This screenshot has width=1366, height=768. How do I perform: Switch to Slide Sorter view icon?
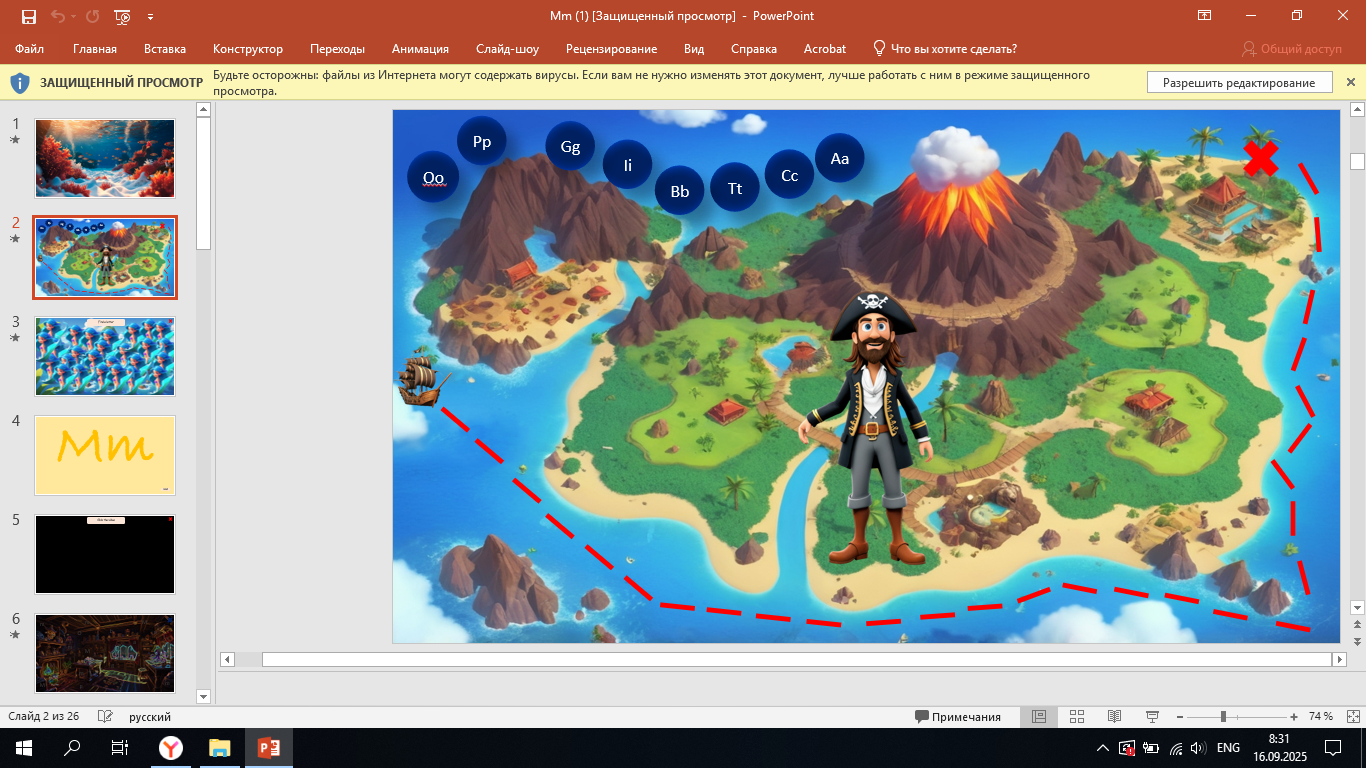point(1077,717)
